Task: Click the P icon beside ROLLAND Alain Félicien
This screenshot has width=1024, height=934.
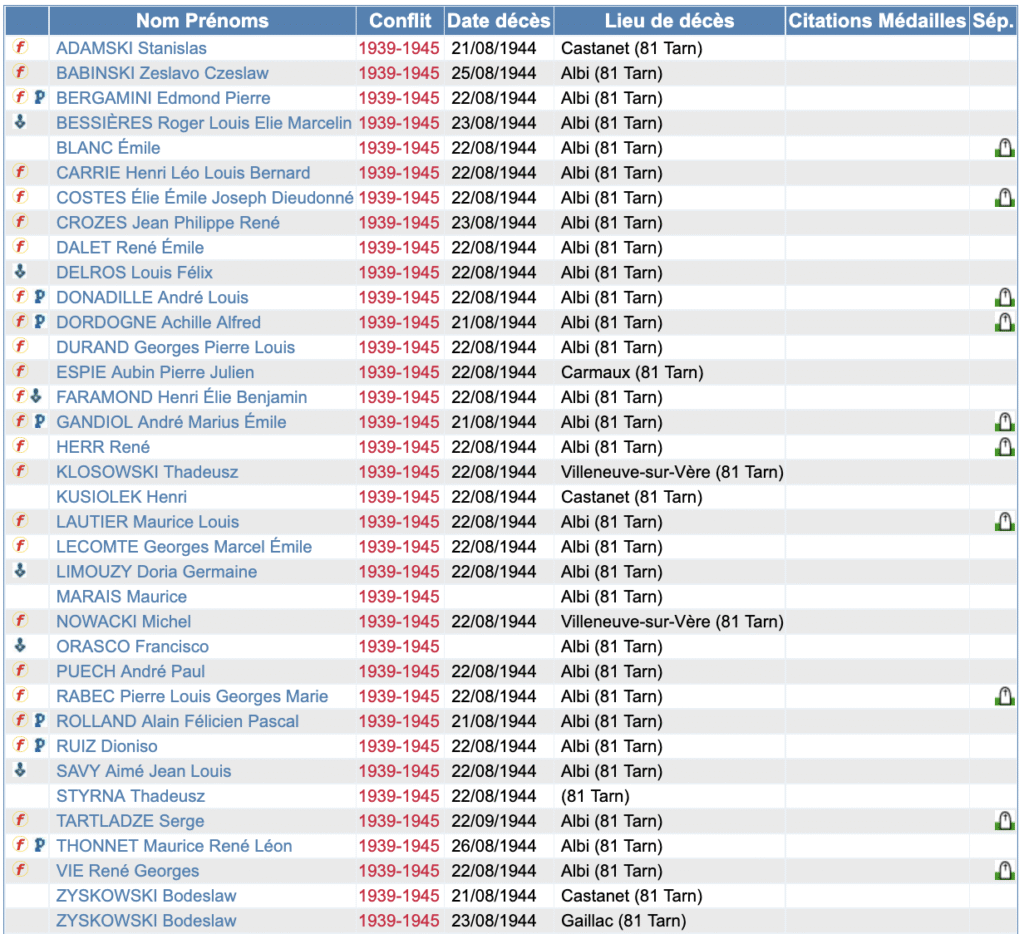Action: pos(39,720)
